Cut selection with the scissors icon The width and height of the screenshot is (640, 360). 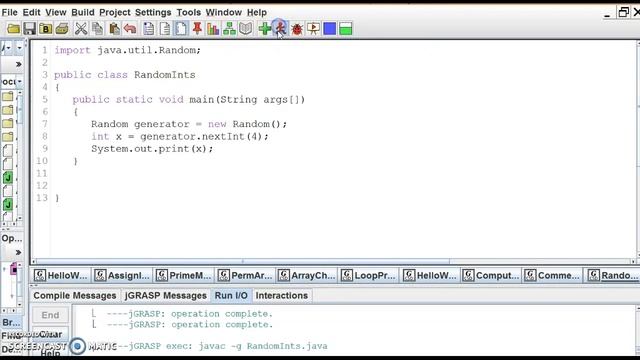pos(81,29)
